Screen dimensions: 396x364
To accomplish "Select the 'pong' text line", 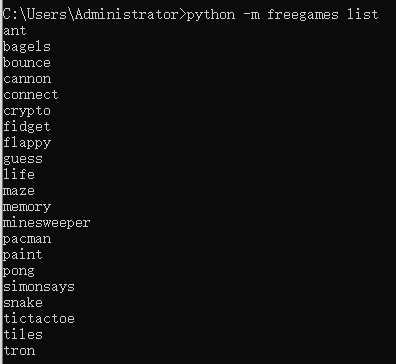I will [19, 271].
